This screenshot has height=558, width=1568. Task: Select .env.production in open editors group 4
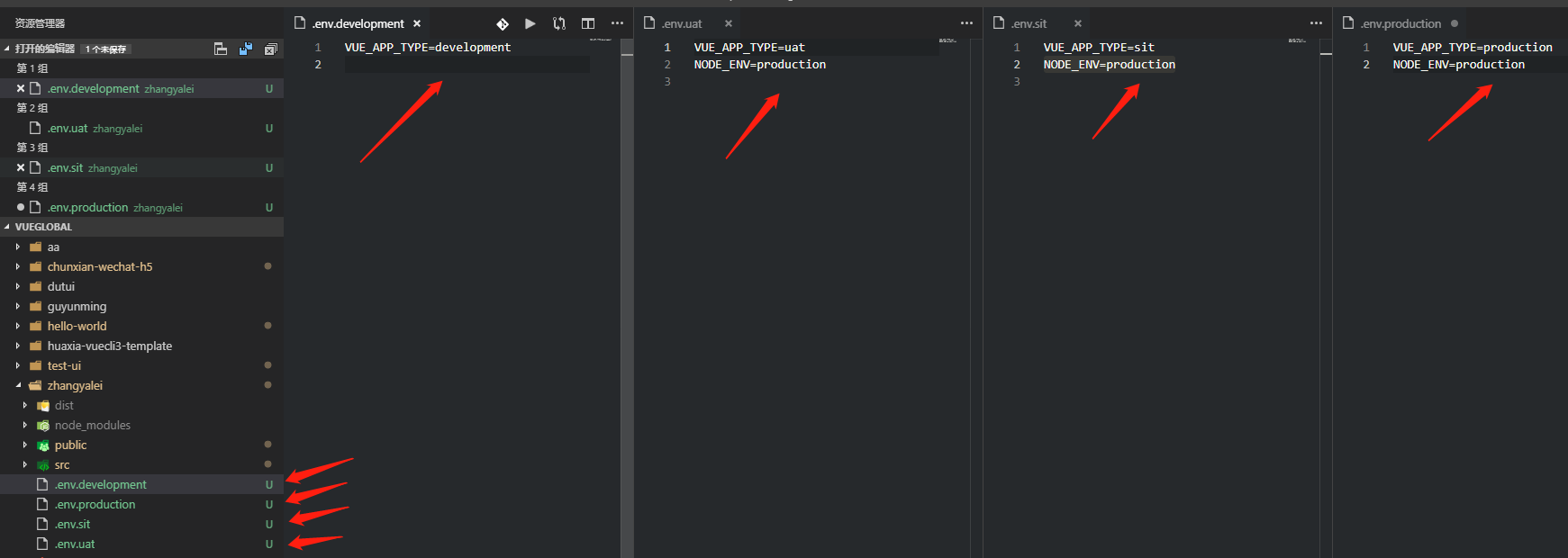(x=141, y=207)
